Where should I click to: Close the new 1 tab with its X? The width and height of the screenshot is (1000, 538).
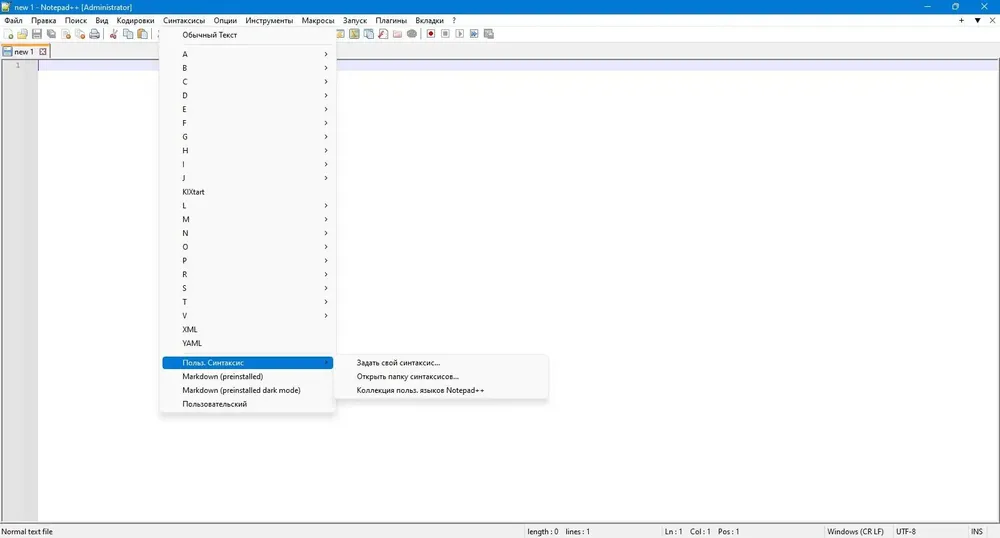[43, 52]
